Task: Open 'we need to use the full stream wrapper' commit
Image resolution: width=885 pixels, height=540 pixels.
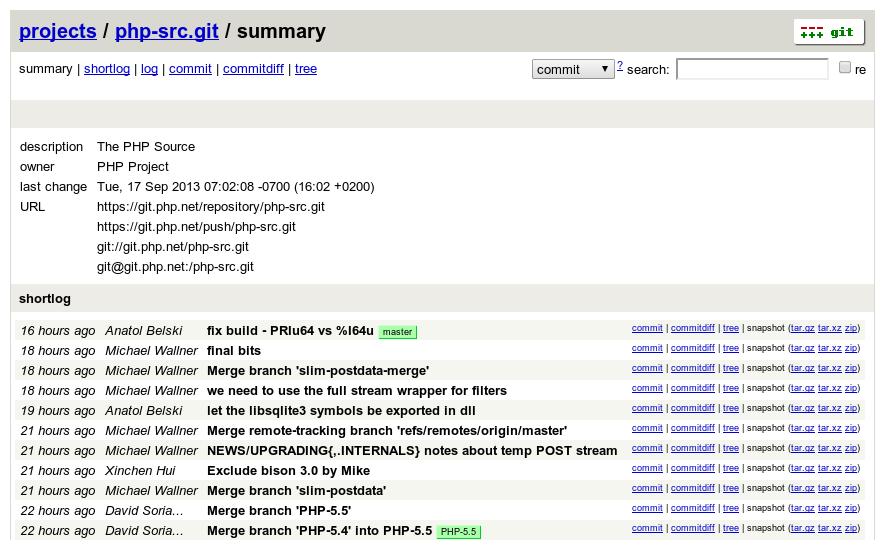Action: click(x=357, y=390)
